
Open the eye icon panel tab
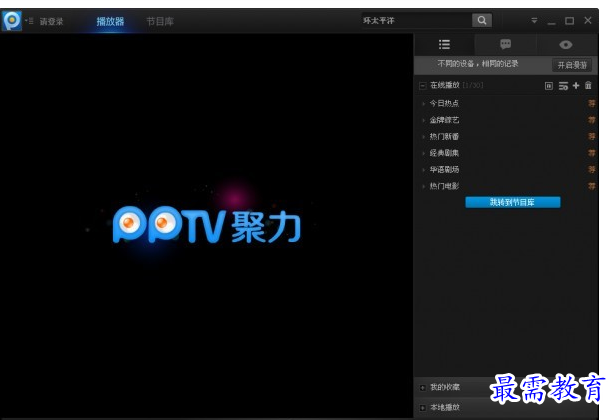point(566,45)
